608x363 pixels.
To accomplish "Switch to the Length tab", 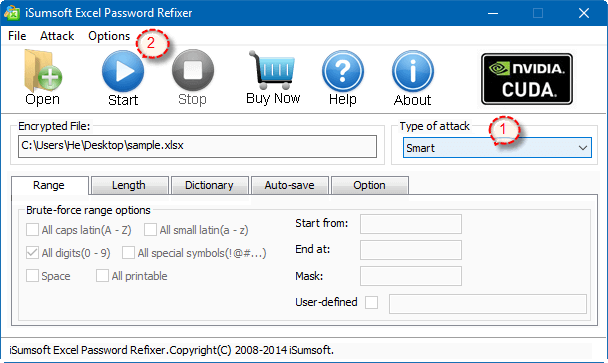I will click(x=129, y=185).
